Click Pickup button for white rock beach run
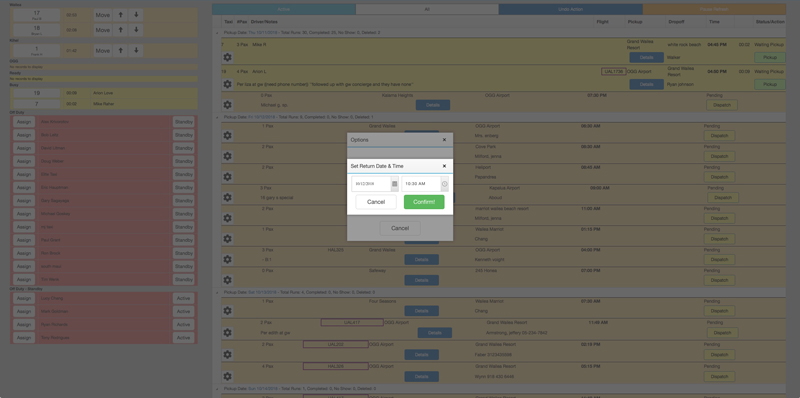The image size is (800, 398). (770, 57)
